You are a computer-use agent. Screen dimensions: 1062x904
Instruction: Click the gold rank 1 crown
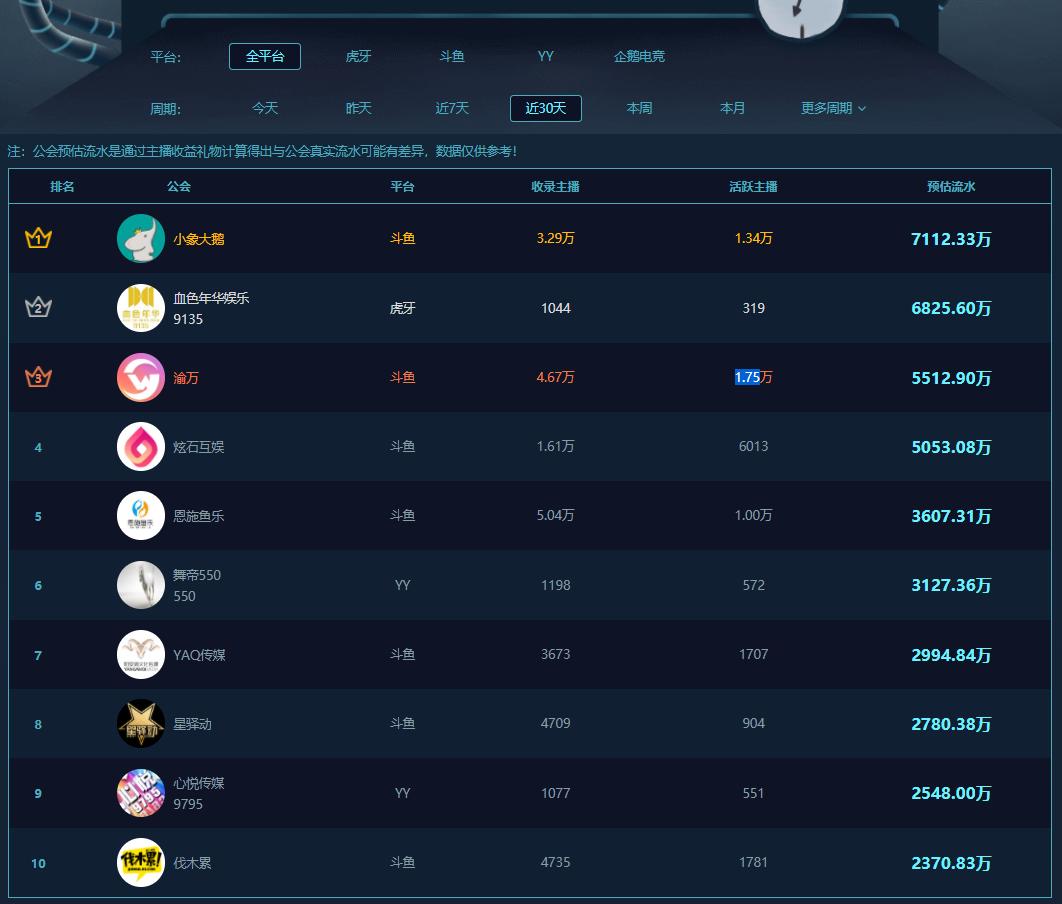[38, 238]
